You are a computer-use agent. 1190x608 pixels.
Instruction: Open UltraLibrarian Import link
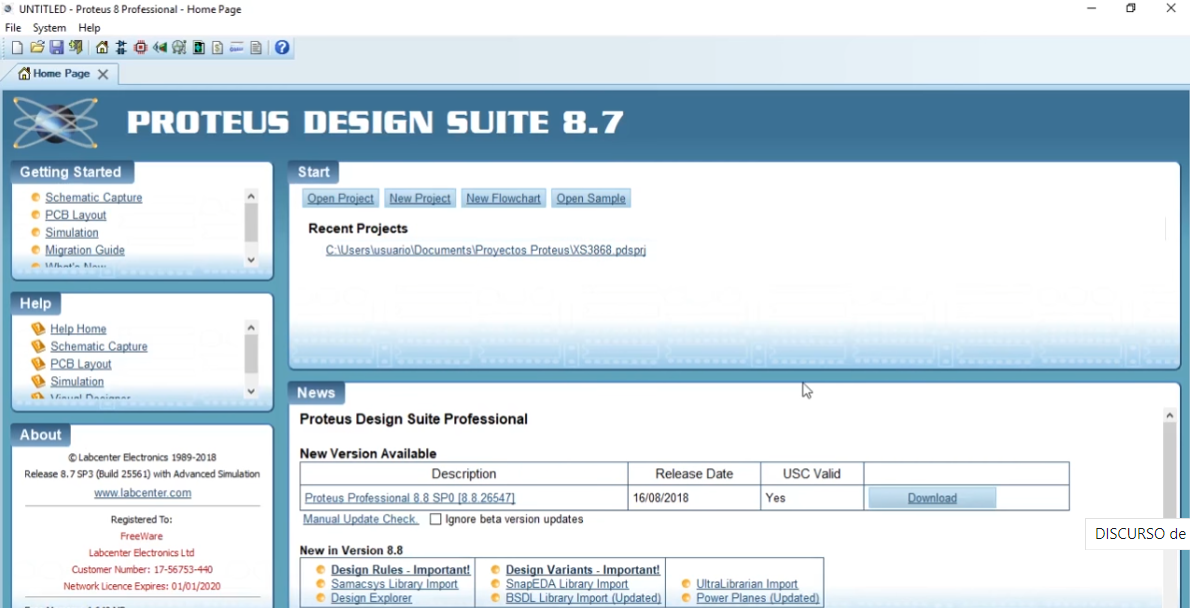[x=747, y=584]
